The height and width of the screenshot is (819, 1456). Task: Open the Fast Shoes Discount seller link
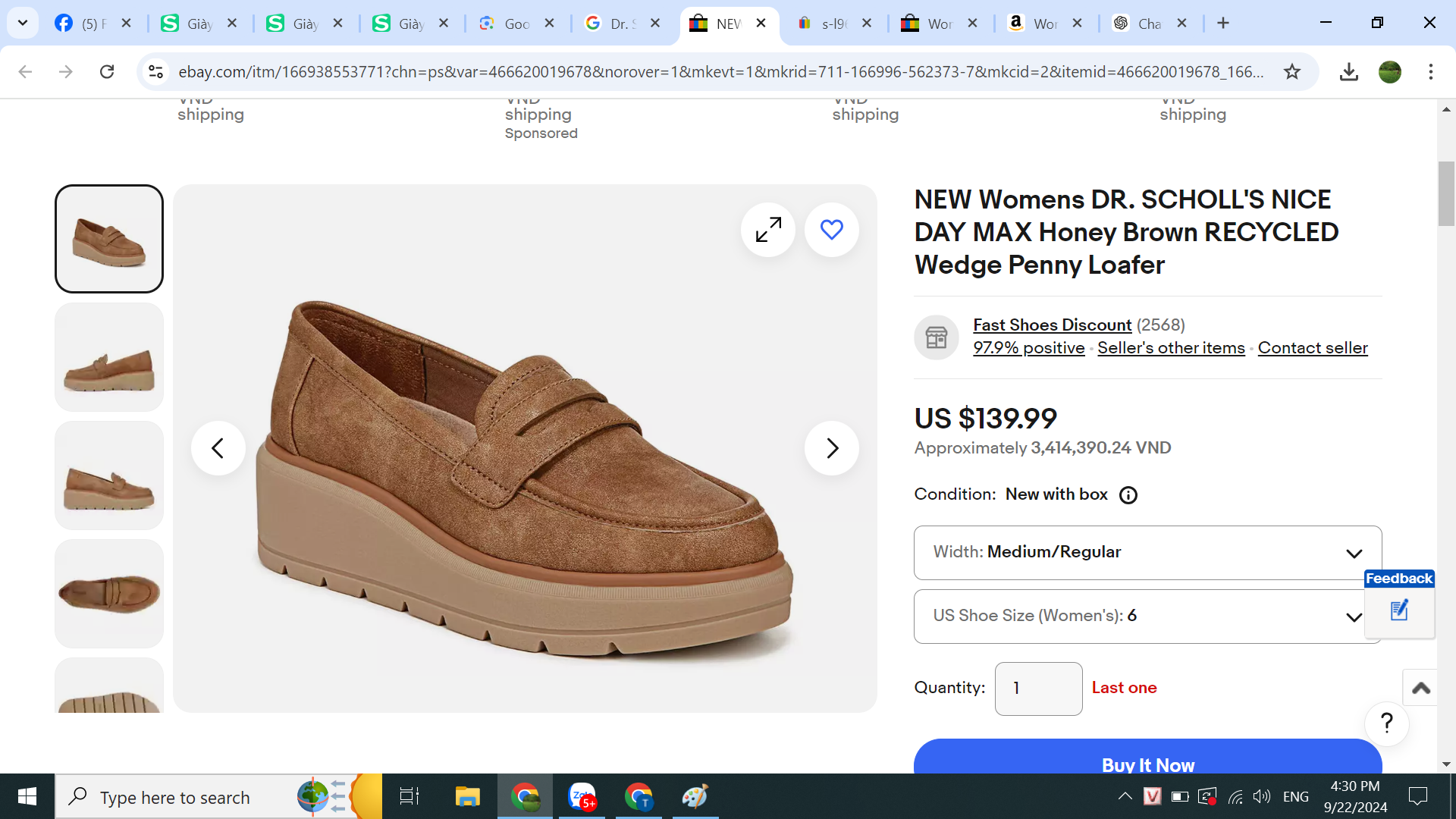point(1052,325)
